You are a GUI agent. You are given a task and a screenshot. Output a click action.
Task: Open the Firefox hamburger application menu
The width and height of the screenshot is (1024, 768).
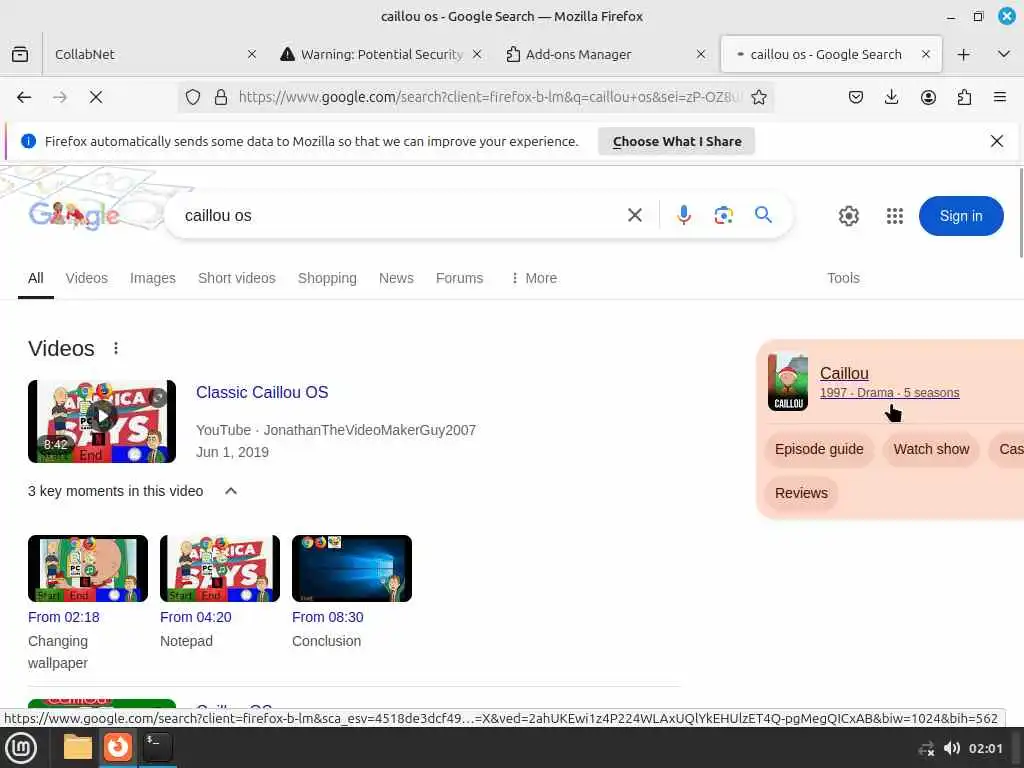tap(1000, 97)
